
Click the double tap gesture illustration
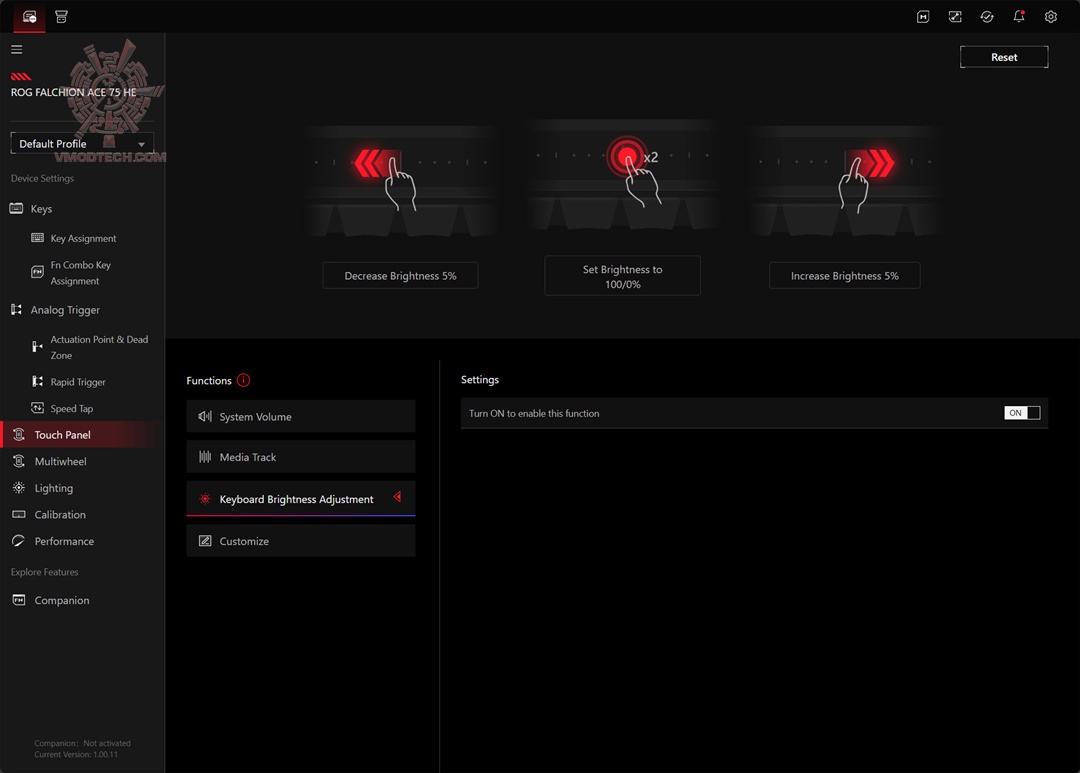tap(623, 175)
